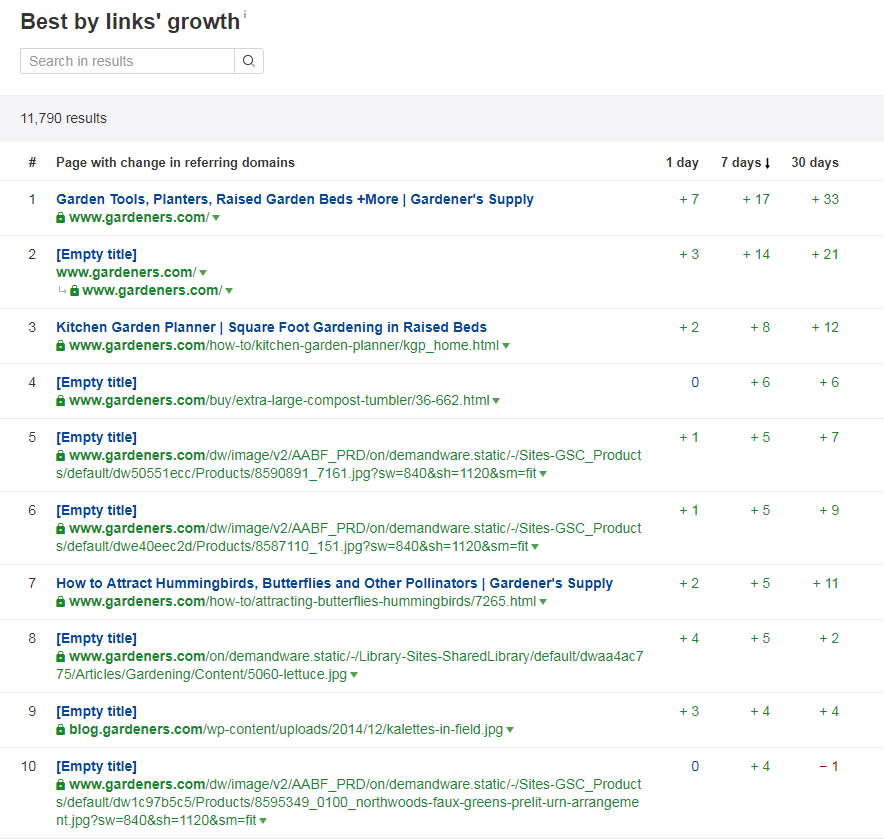The height and width of the screenshot is (839, 884).
Task: Click the info icon beside Best by links' growth
Action: coord(245,14)
